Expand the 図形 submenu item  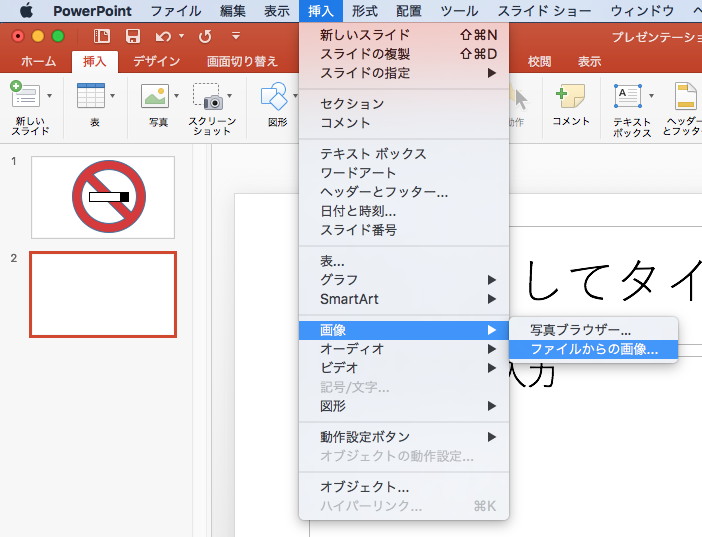click(x=404, y=406)
